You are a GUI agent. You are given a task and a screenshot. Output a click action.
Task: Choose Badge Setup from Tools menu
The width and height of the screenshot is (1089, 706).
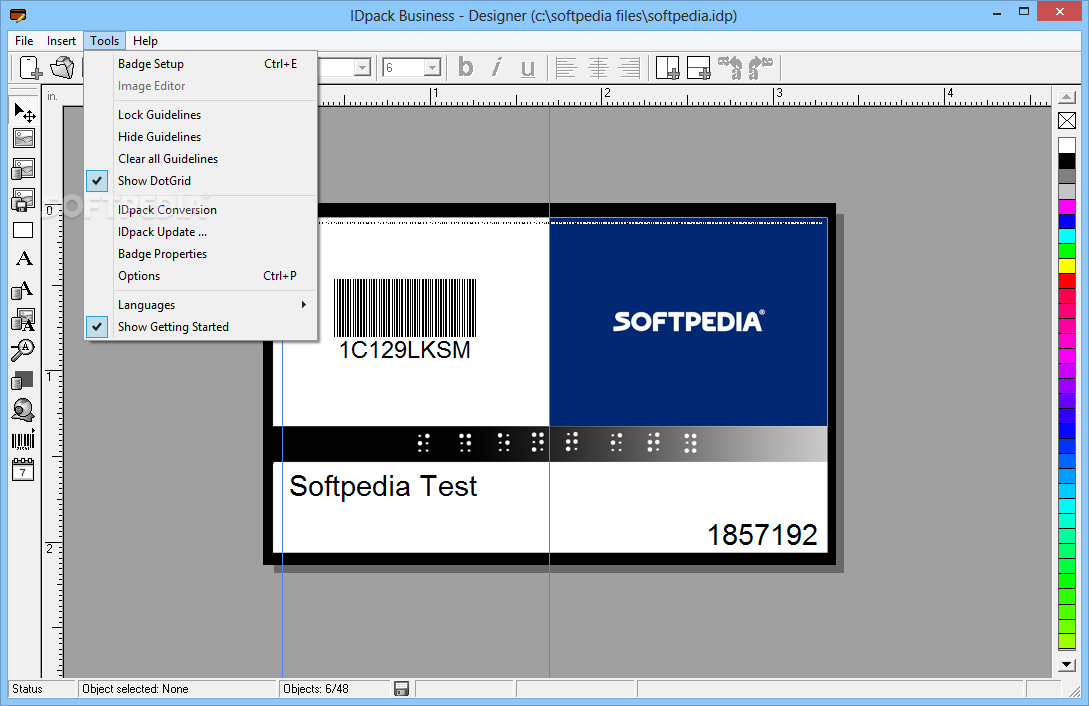point(201,64)
